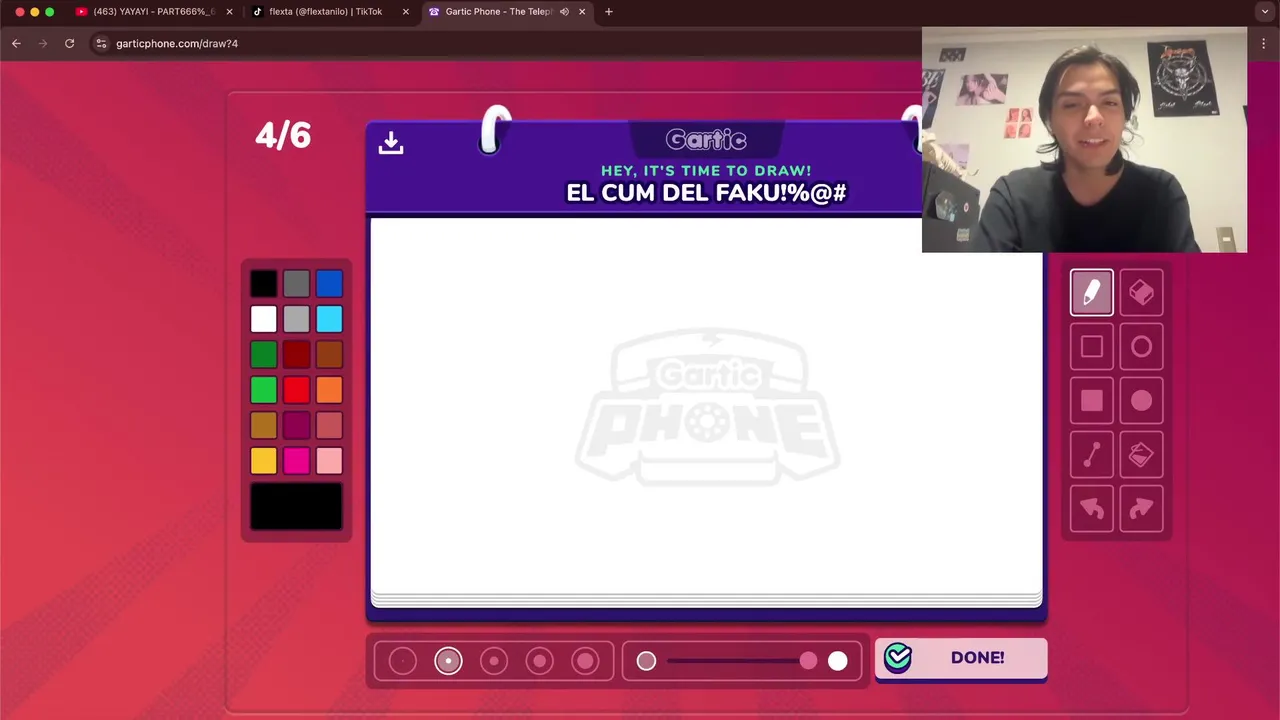Image resolution: width=1280 pixels, height=720 pixels.
Task: Expand the tab search dropdown arrow
Action: click(1264, 12)
